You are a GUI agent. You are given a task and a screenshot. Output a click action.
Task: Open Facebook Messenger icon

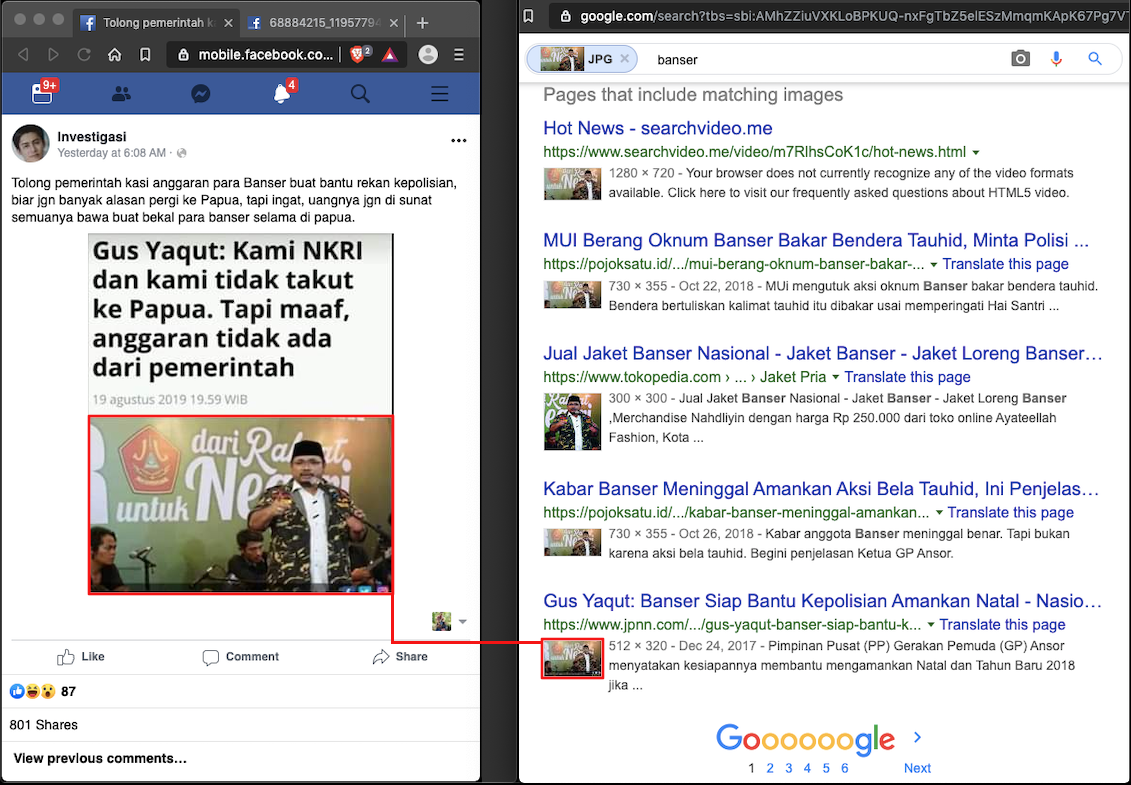point(201,94)
